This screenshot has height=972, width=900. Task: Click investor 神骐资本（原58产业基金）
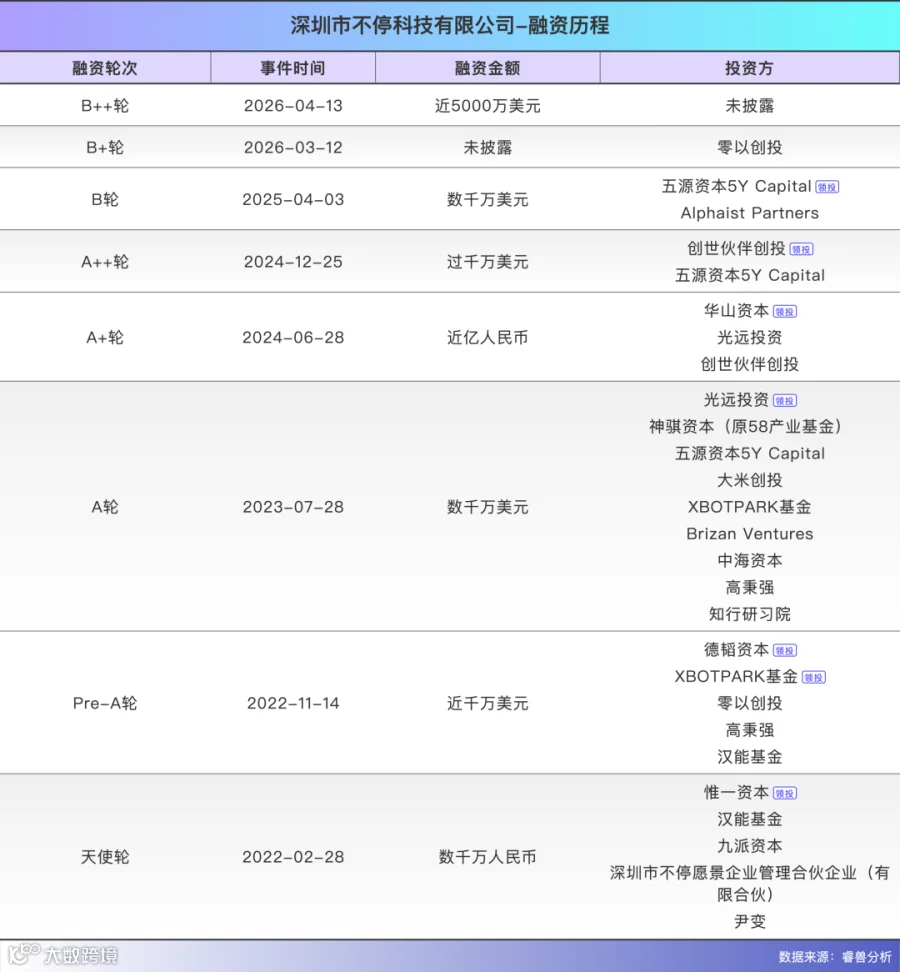pos(746,426)
